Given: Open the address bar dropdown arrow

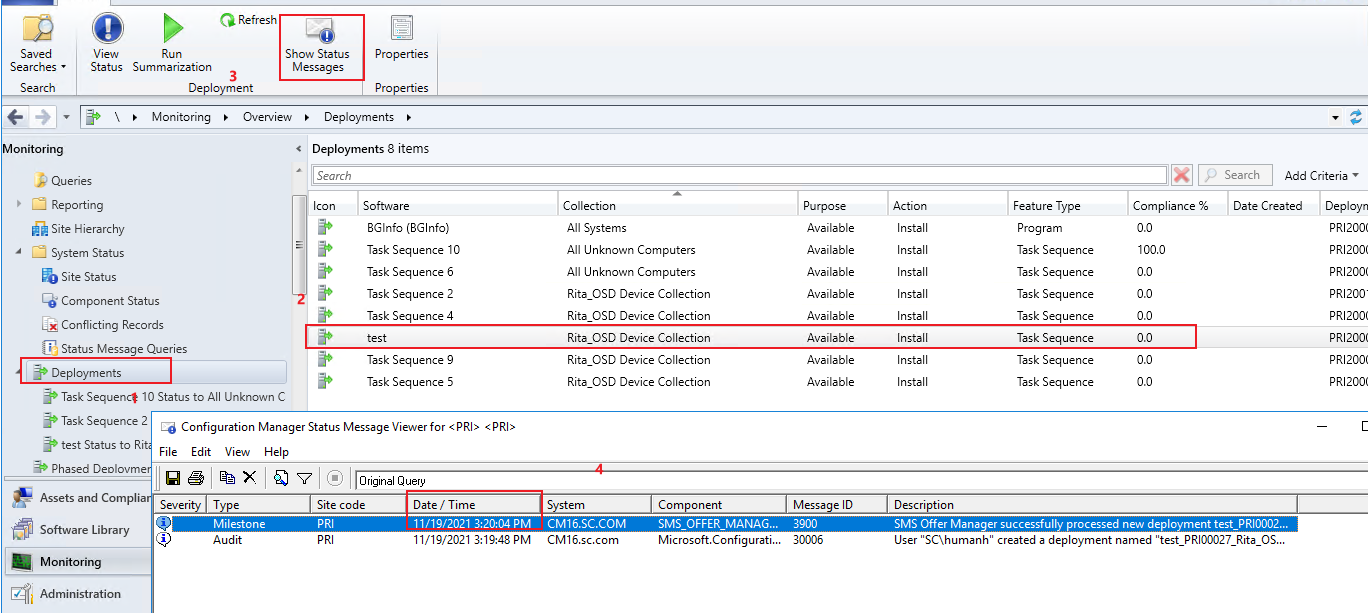Looking at the screenshot, I should click(1335, 117).
